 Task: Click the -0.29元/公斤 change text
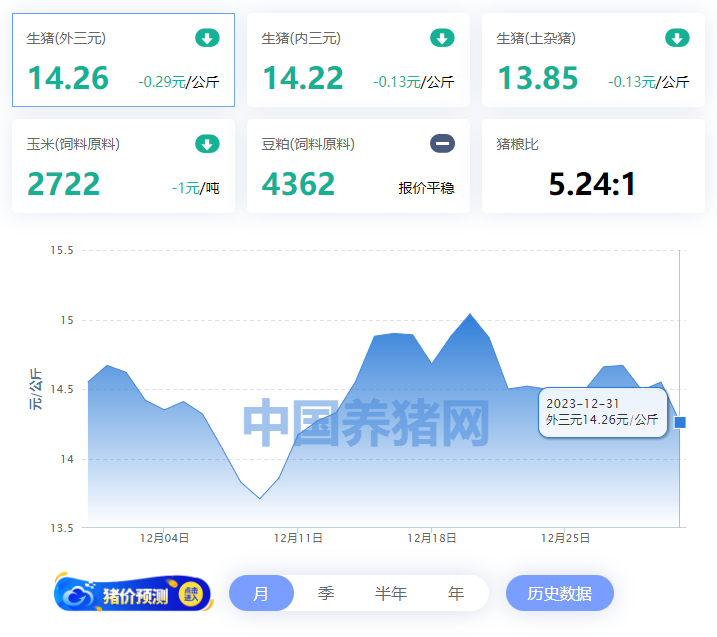click(x=179, y=82)
